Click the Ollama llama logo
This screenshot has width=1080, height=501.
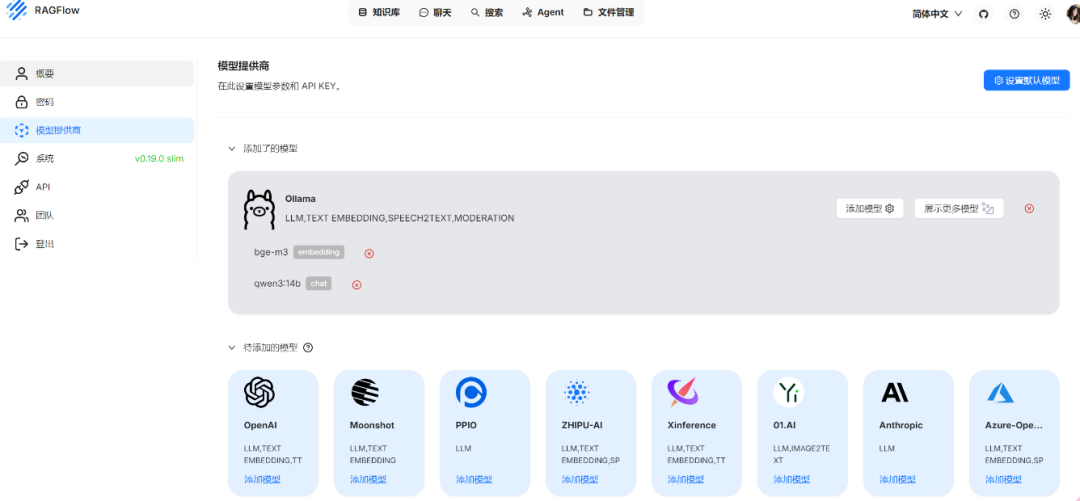[260, 209]
